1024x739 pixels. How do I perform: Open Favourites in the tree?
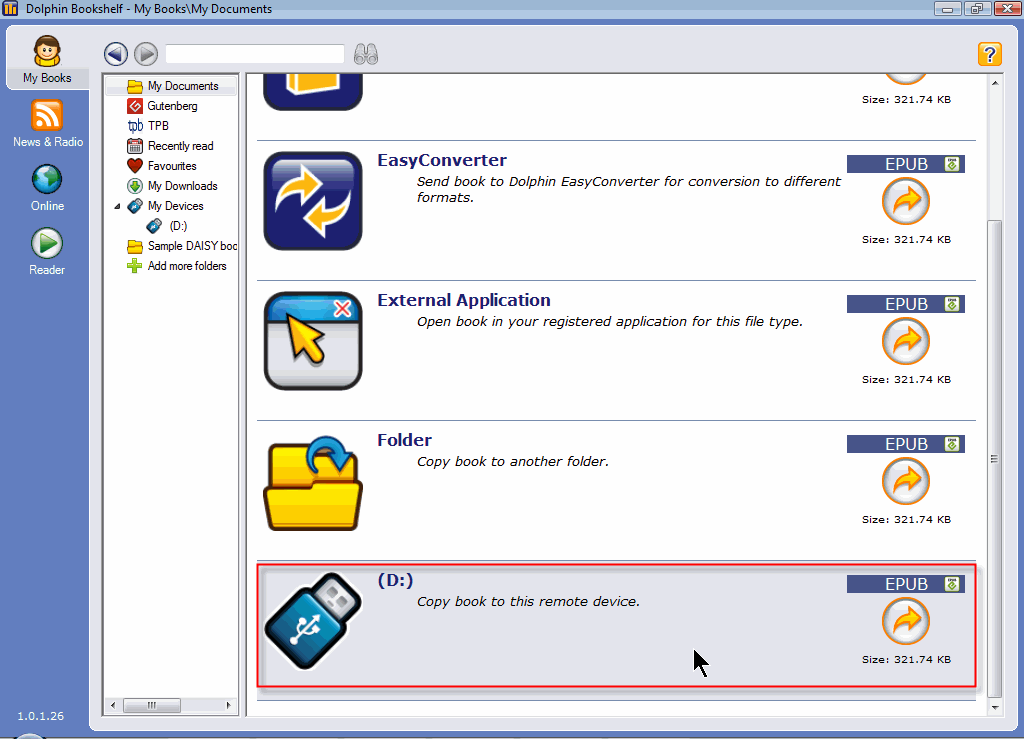click(172, 166)
